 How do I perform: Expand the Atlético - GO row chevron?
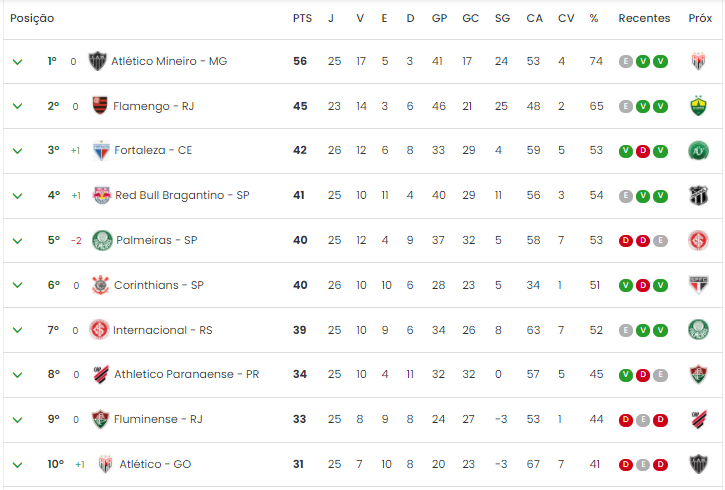[17, 465]
